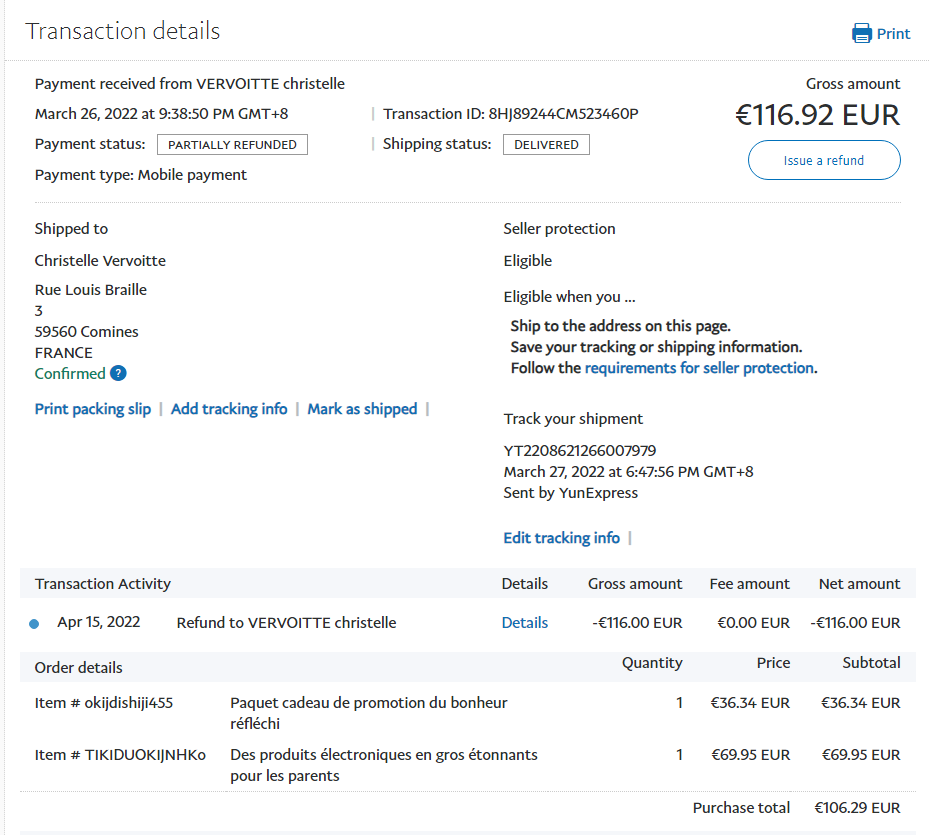This screenshot has height=835, width=929.
Task: Click the Transaction ID 8HJ89244CM523460P
Action: (x=563, y=114)
